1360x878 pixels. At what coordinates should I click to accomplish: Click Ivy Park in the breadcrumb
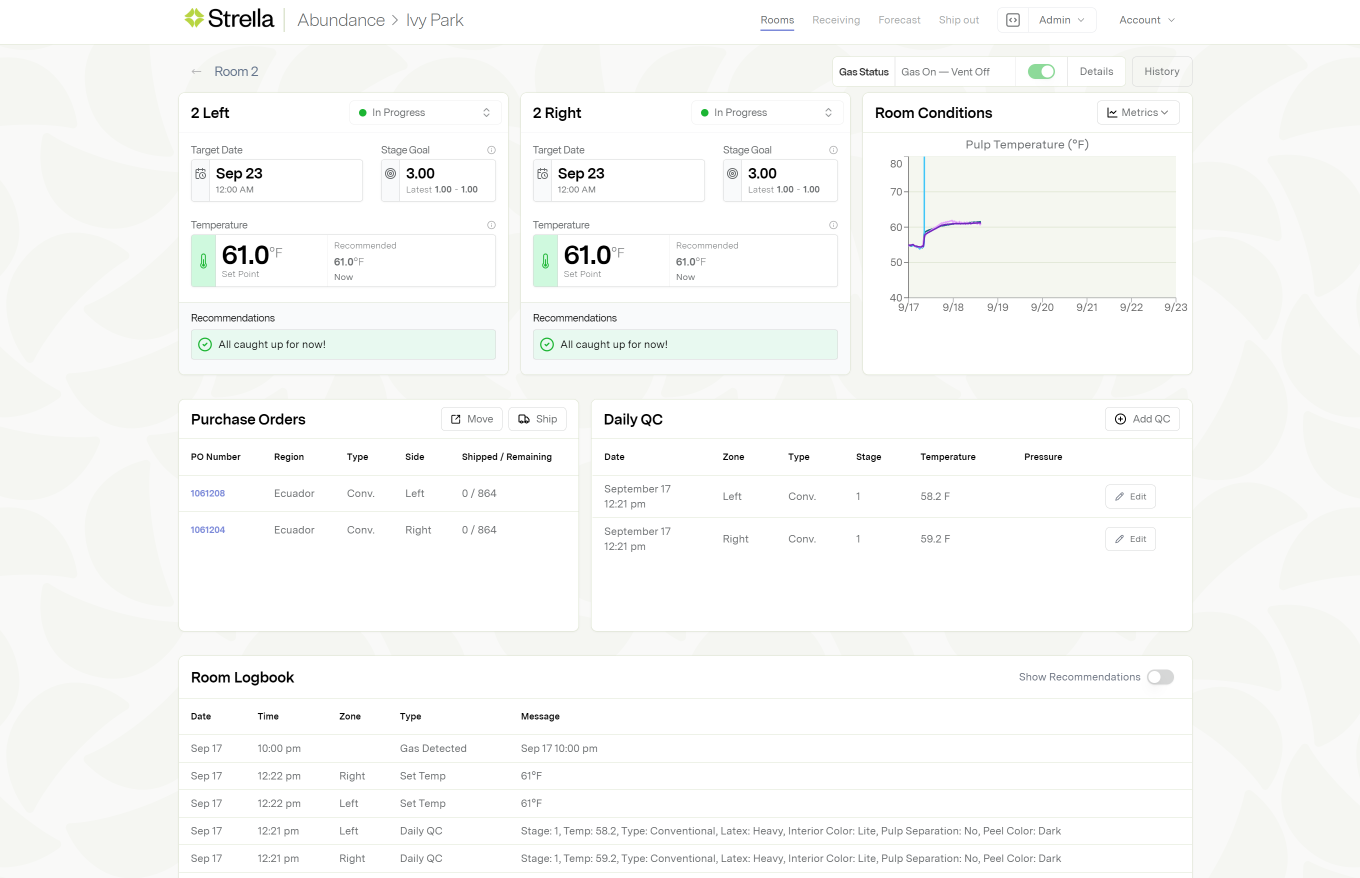click(435, 20)
